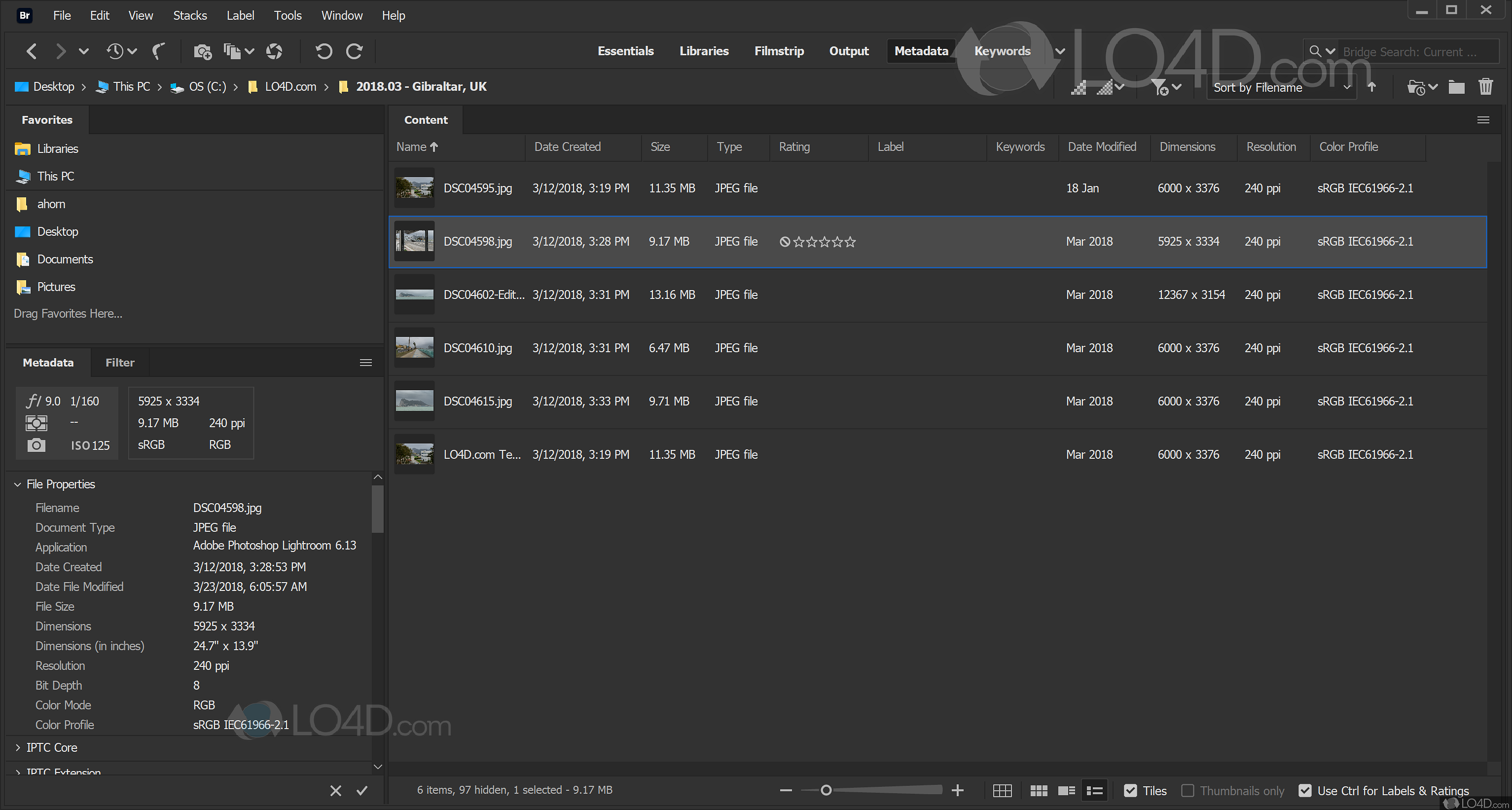Open the Tools menu
Screen dimensions: 1512x810
click(x=288, y=15)
